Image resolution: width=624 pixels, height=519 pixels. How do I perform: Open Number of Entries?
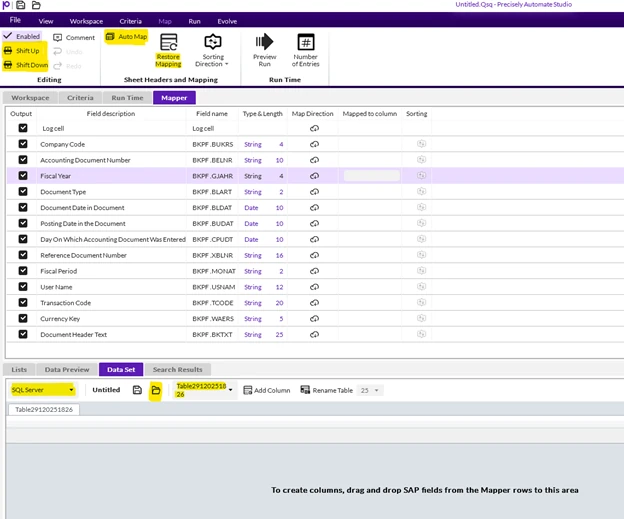click(x=305, y=50)
